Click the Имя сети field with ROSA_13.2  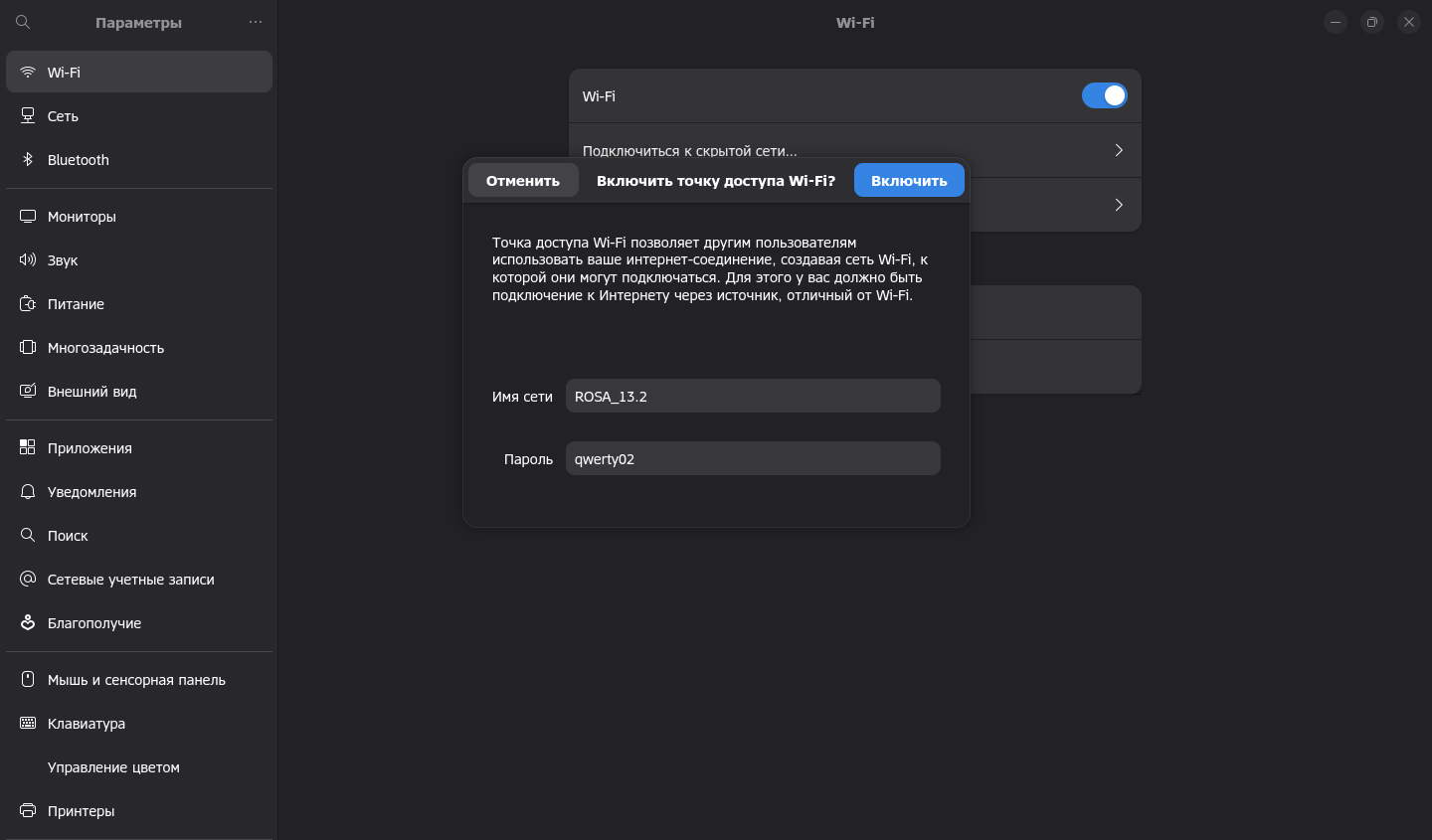(753, 396)
